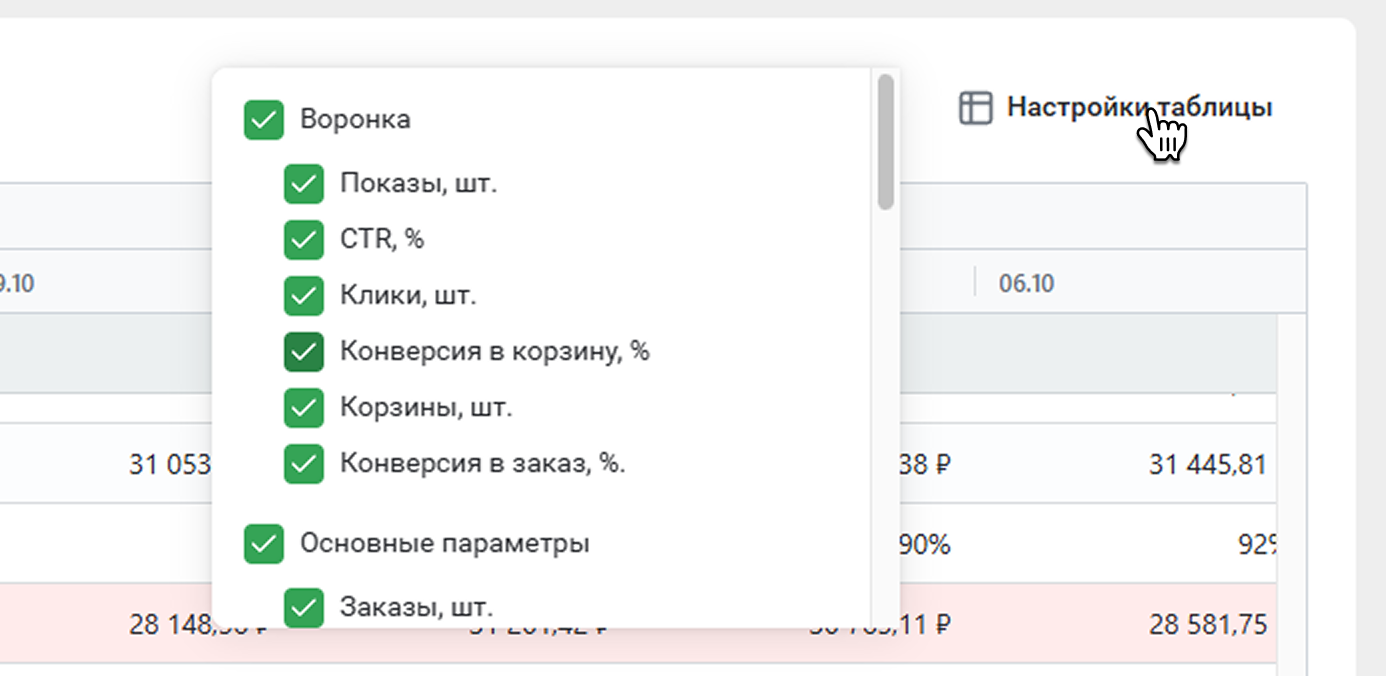Disable the Заказы, шт. column
Viewport: 1386px width, 676px height.
(x=304, y=606)
